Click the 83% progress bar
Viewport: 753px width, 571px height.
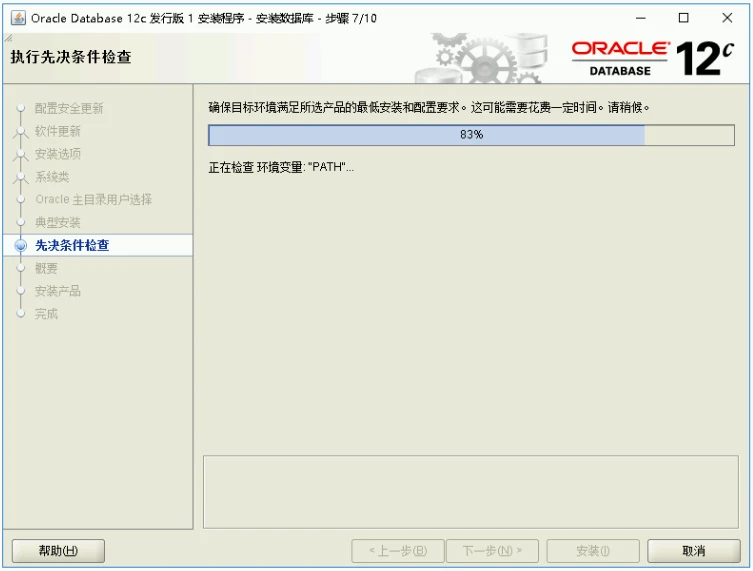click(471, 135)
